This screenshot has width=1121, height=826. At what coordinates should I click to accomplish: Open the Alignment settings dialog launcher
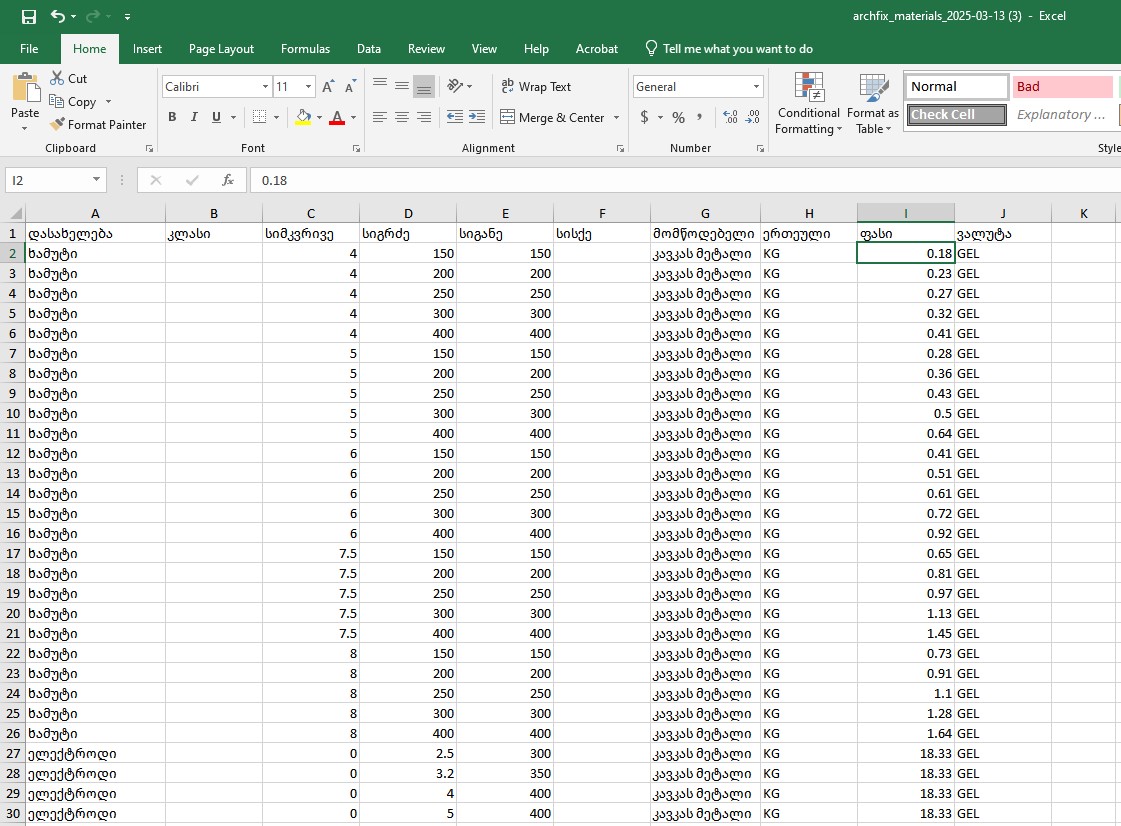click(621, 149)
